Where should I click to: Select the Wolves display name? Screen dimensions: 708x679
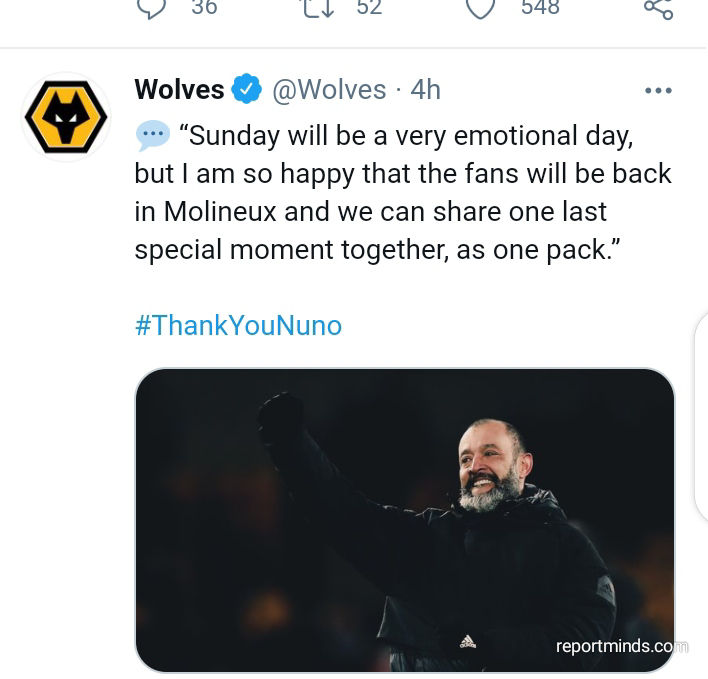[179, 90]
